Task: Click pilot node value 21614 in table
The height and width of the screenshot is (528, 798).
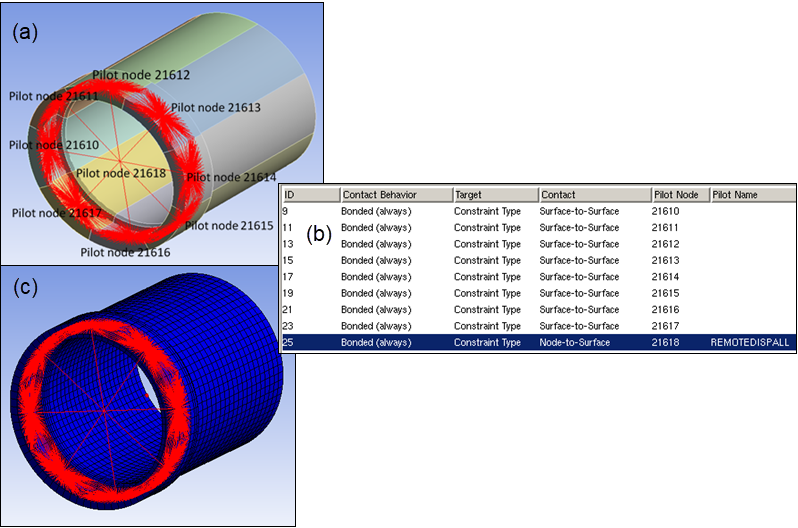Action: (x=665, y=276)
